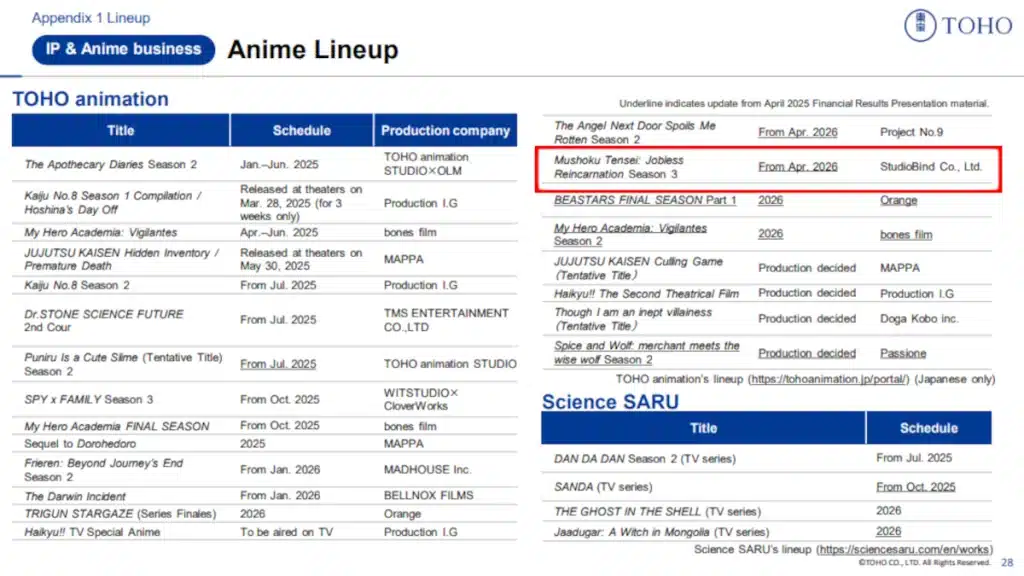The width and height of the screenshot is (1024, 576).
Task: Select 'My Hero Academia: Vigilantes' Apr.–Jun. row title
Action: [x=101, y=232]
